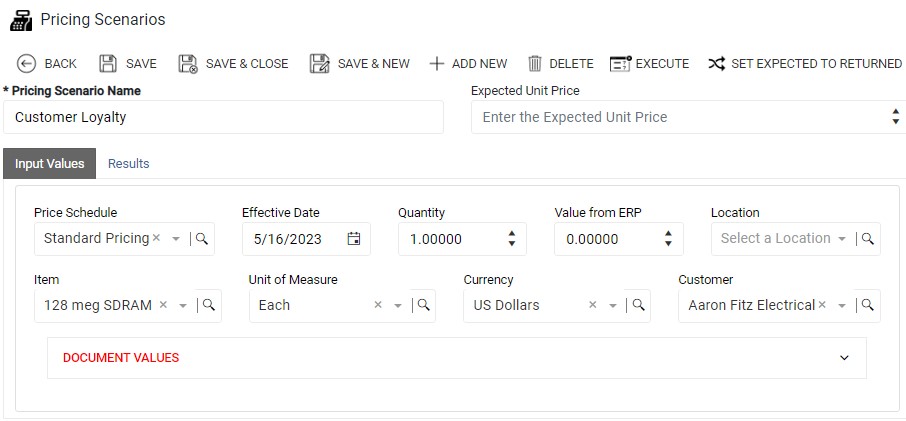This screenshot has width=906, height=421.
Task: Open the Customer dropdown arrow
Action: pyautogui.click(x=842, y=305)
